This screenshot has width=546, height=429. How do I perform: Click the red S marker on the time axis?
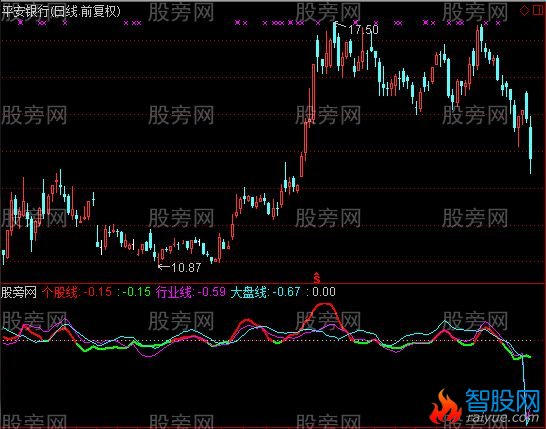[317, 278]
